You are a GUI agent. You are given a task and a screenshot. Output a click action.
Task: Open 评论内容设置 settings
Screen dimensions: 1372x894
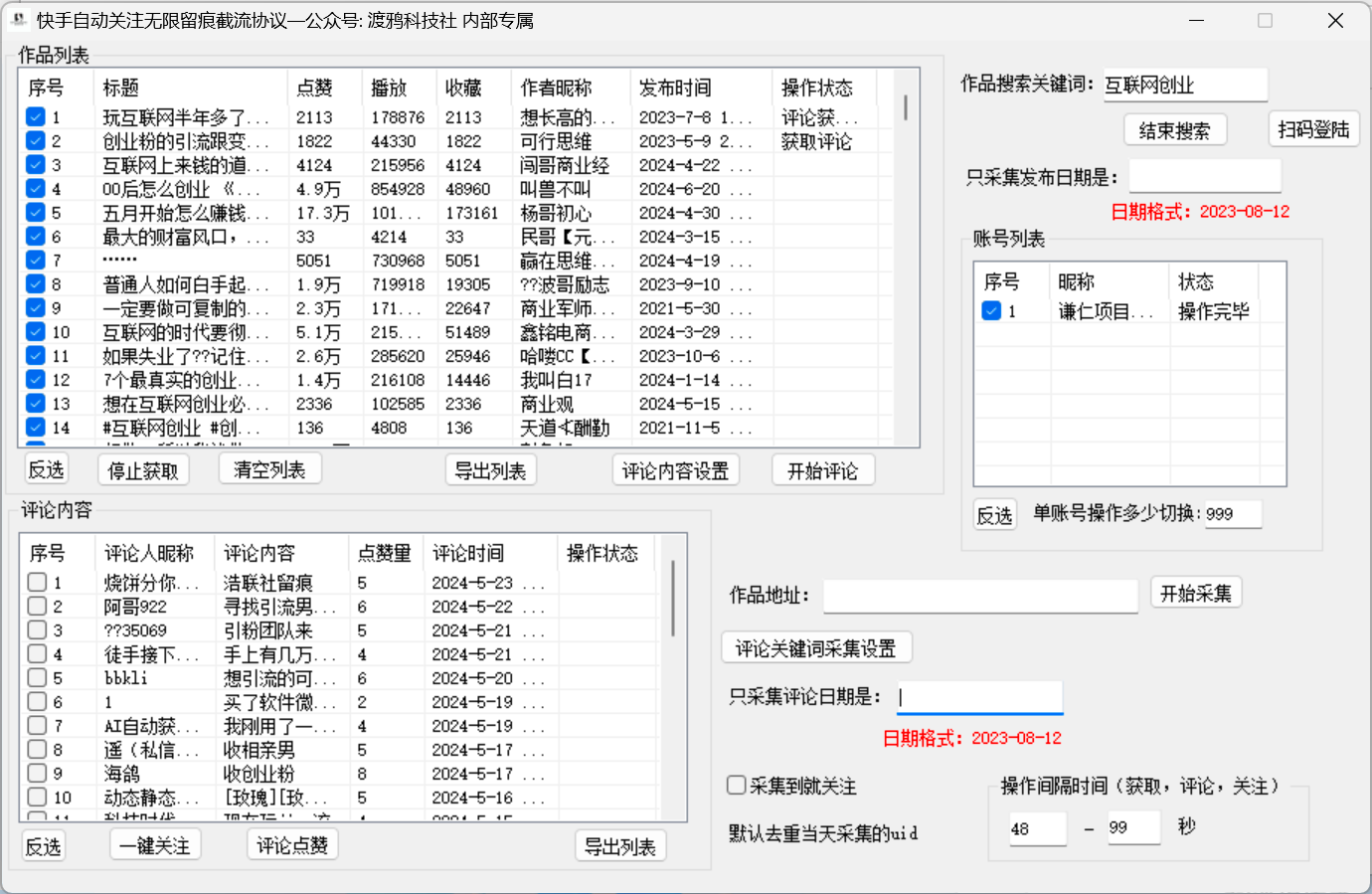(675, 471)
